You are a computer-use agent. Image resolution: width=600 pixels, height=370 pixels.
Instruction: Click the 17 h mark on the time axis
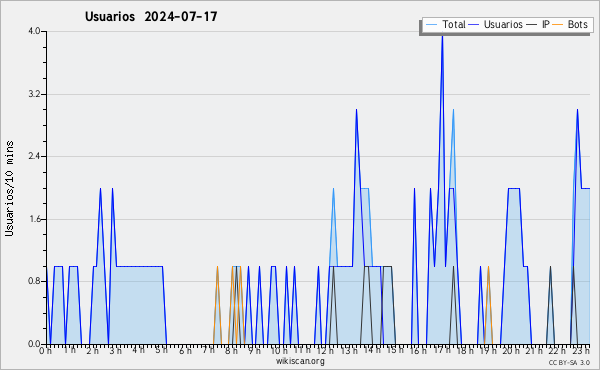click(x=440, y=350)
